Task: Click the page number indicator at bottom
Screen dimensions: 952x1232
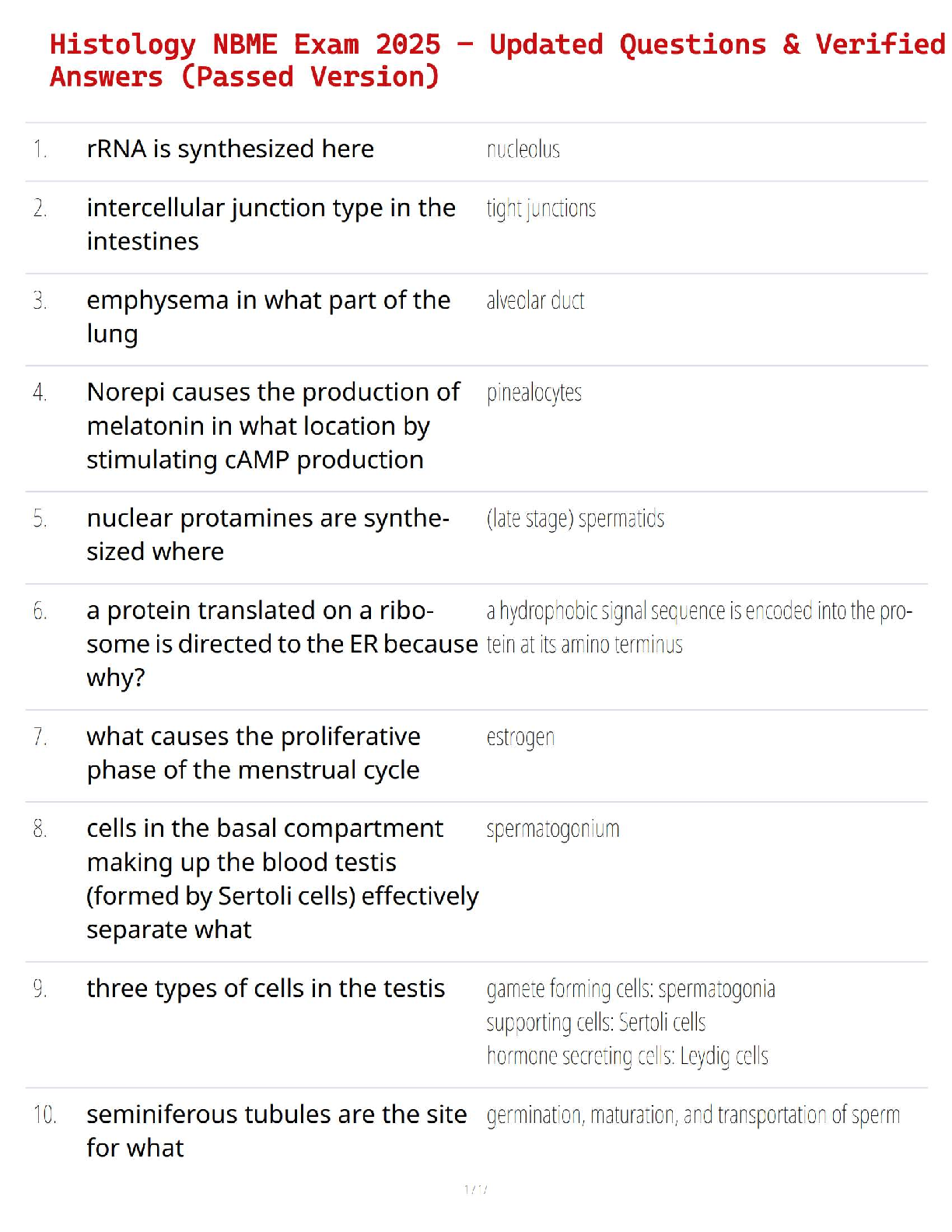Action: (475, 1189)
